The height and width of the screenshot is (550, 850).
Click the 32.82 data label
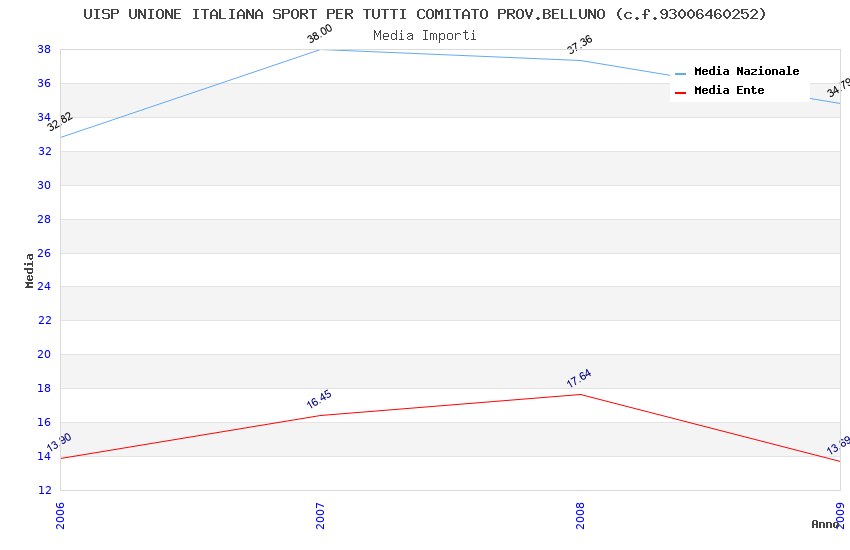(60, 122)
